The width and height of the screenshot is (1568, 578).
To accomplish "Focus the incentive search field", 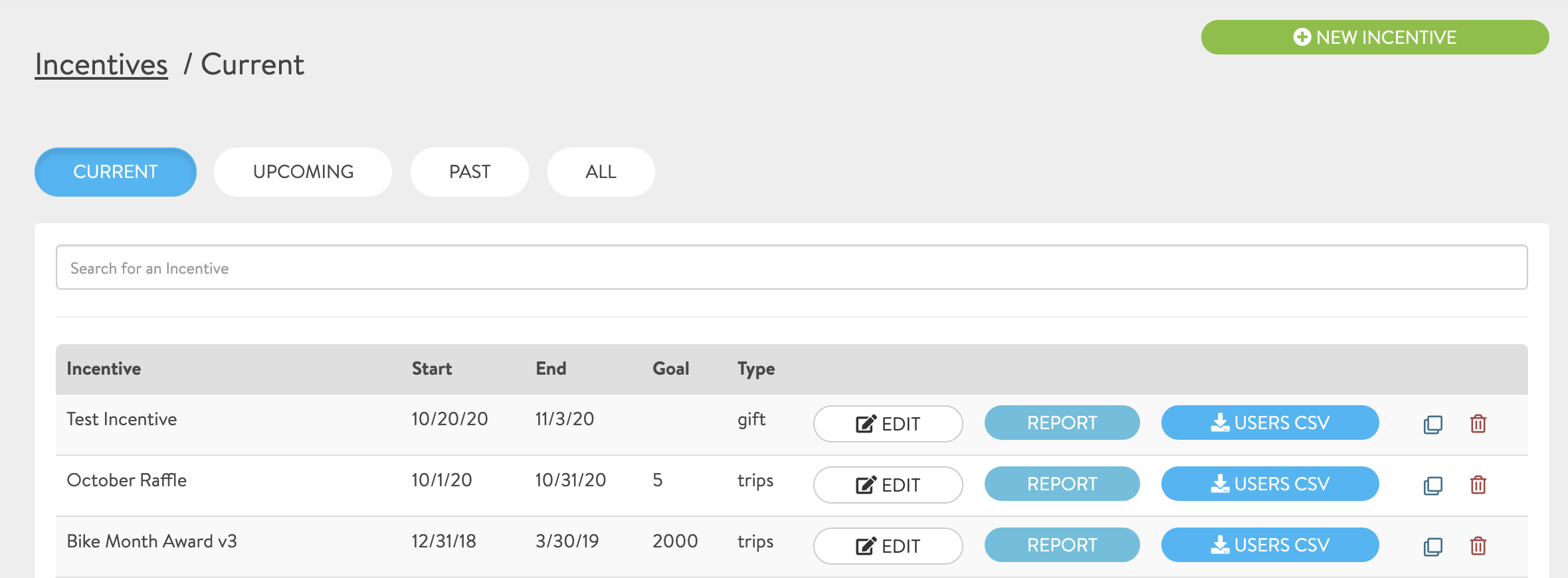I will (791, 268).
